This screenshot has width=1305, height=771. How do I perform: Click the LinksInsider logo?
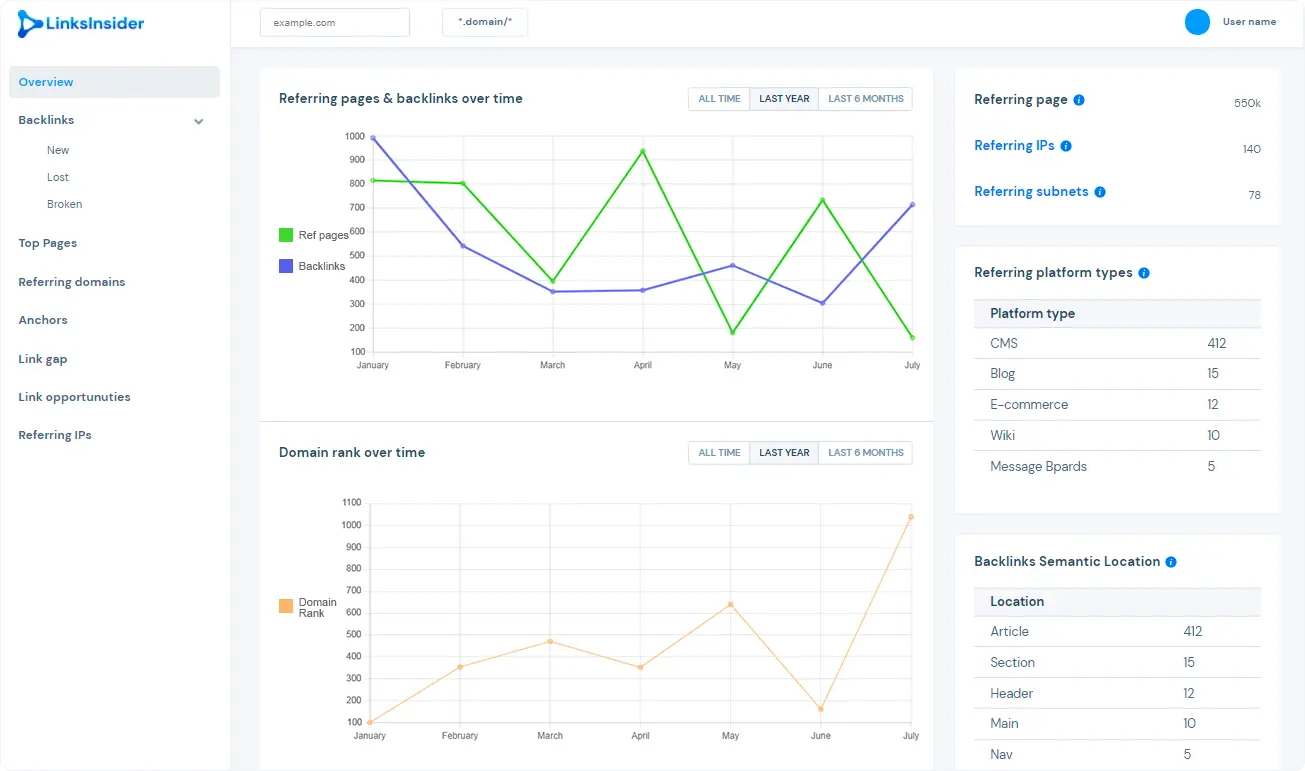pos(81,23)
